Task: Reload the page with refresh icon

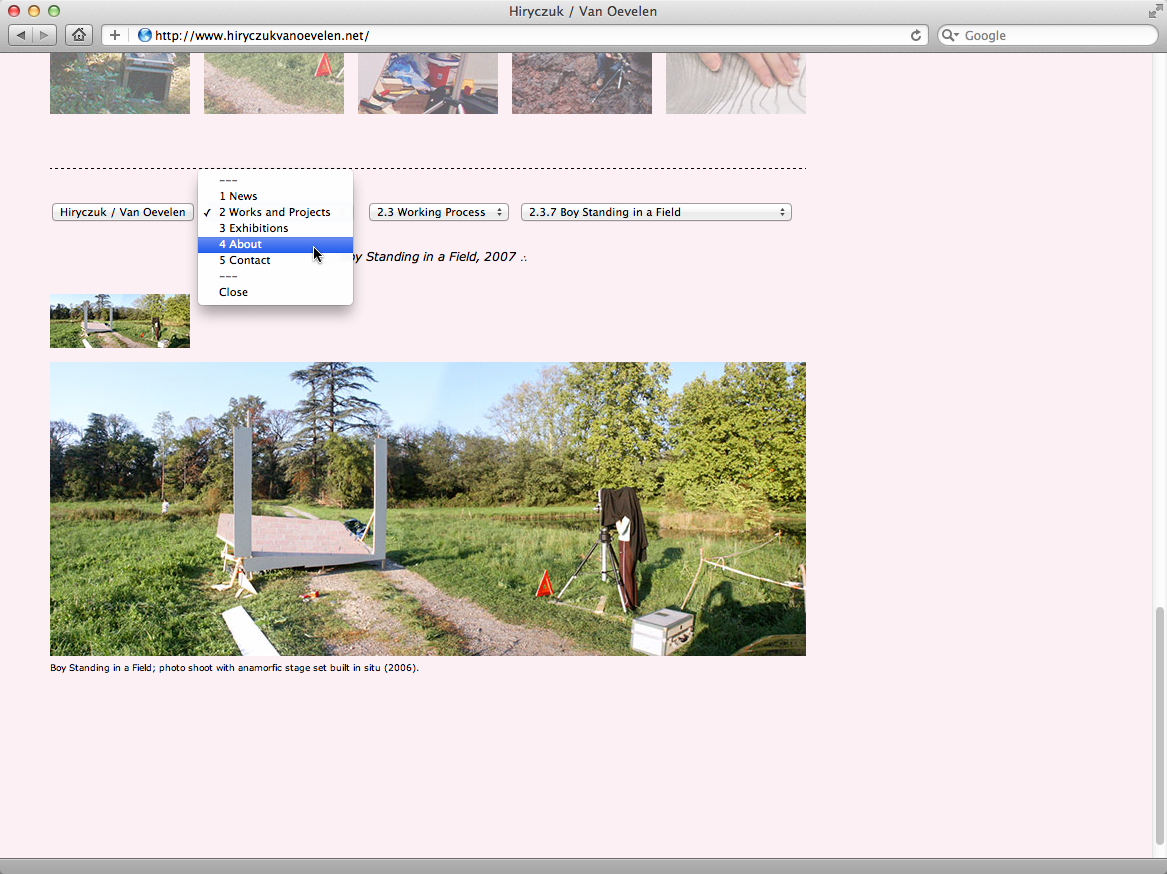Action: point(915,35)
